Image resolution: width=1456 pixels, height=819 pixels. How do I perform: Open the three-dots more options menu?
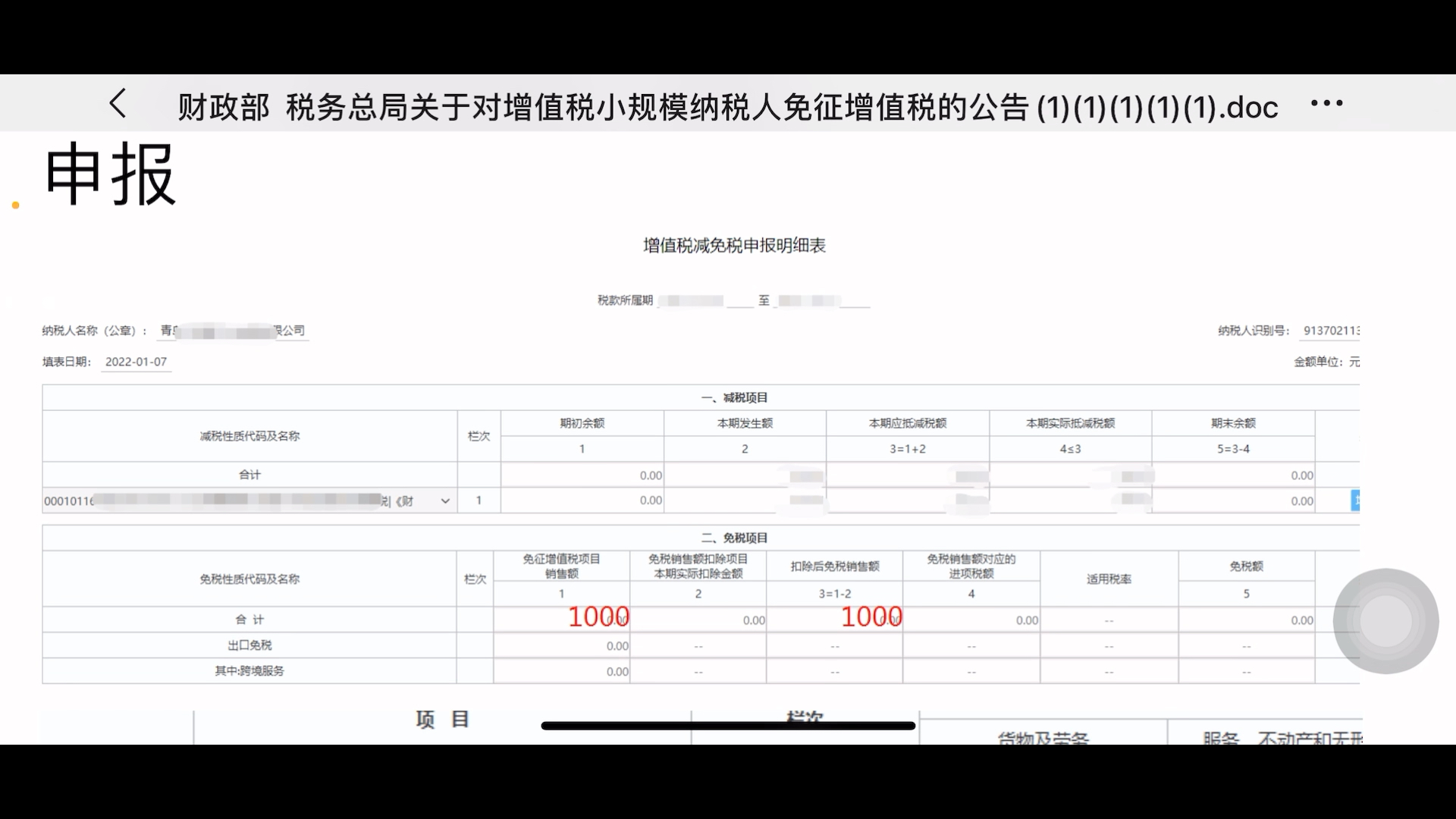coord(1326,103)
